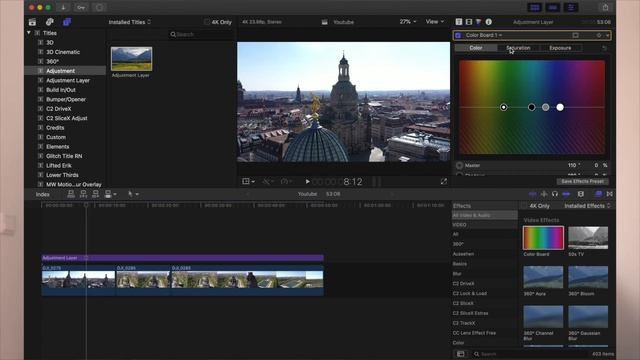Screen dimensions: 640x360
Task: Open the Installed Effects dropdown
Action: pyautogui.click(x=587, y=206)
